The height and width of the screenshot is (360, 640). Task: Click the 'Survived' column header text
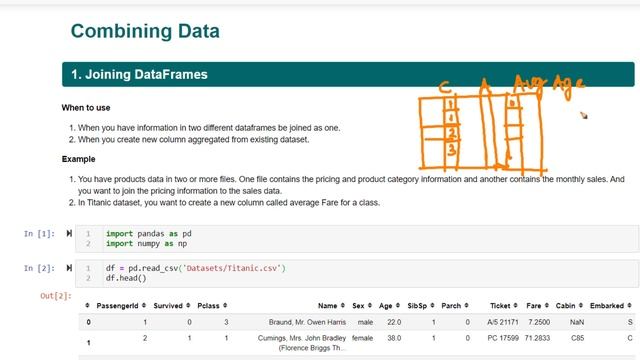168,306
